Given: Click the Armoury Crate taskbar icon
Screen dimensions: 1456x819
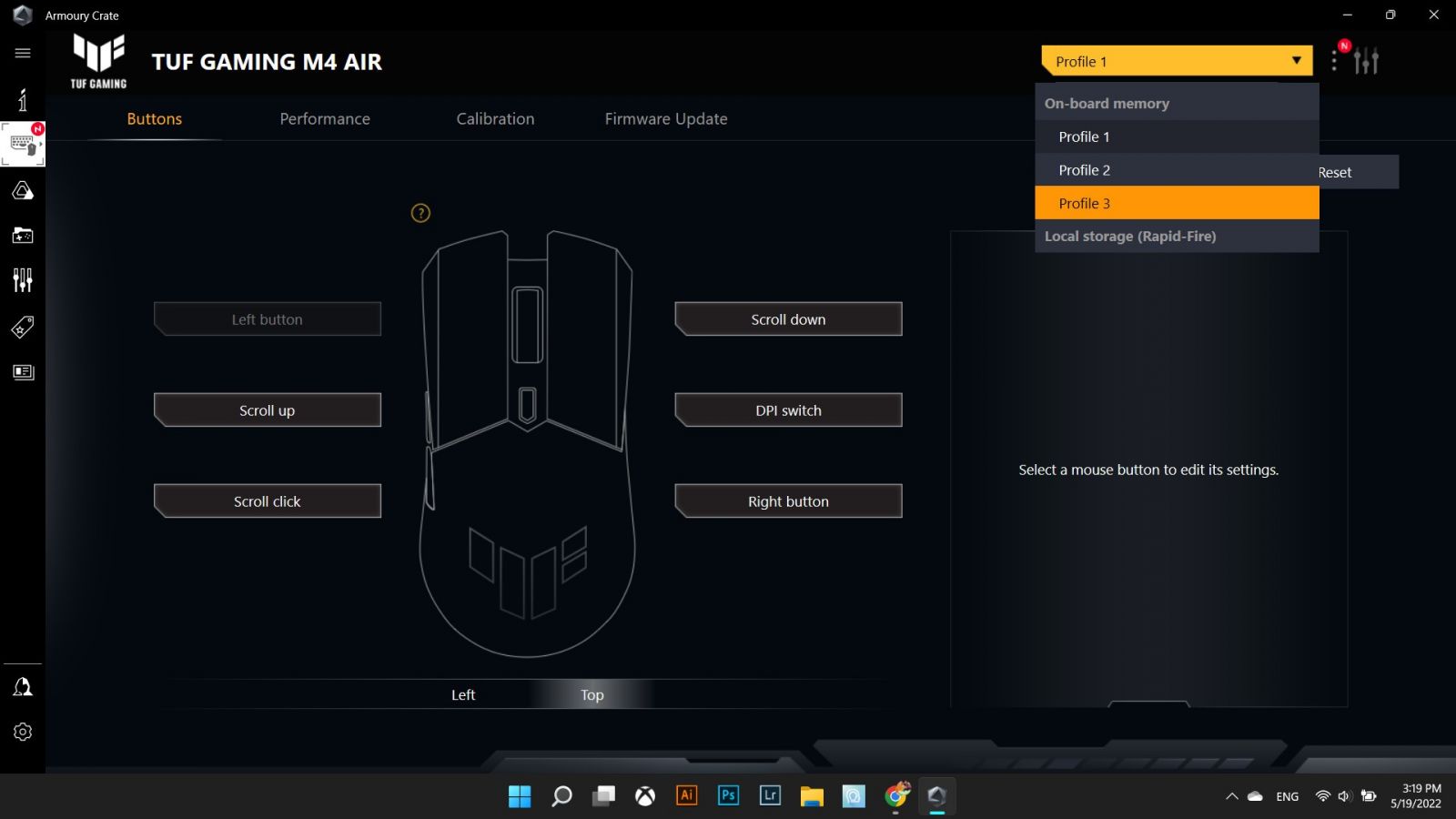Looking at the screenshot, I should coord(937,796).
